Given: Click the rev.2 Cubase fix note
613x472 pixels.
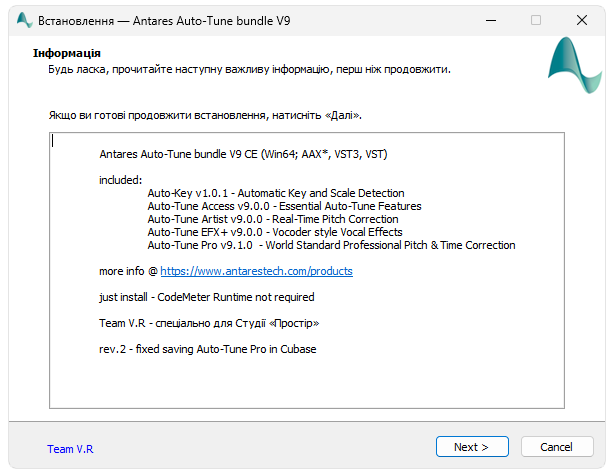Looking at the screenshot, I should click(208, 349).
